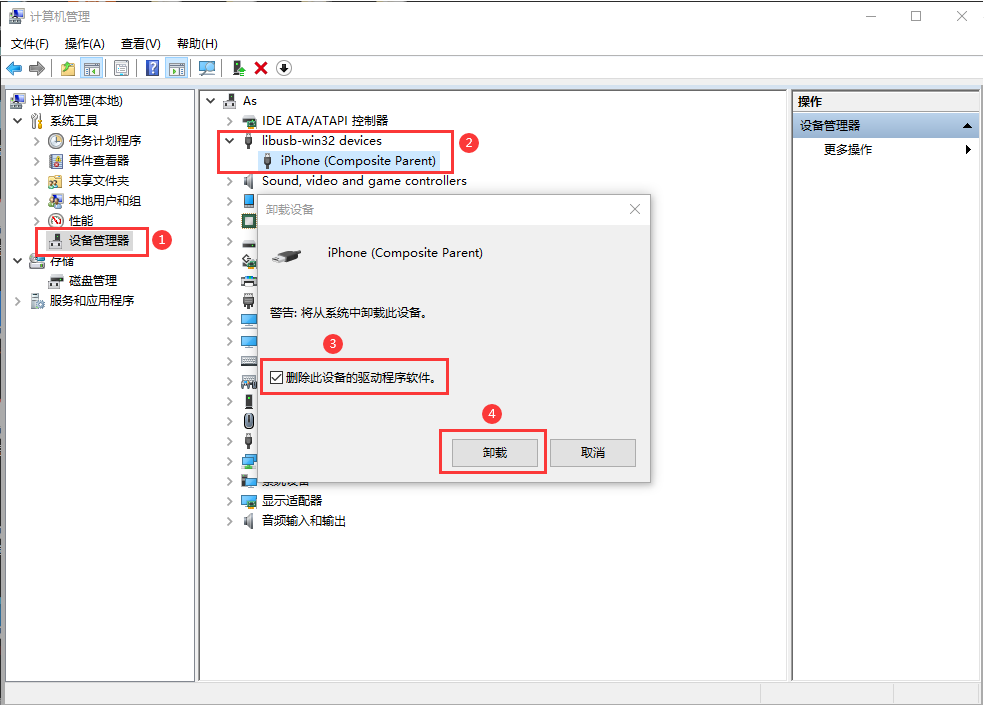The image size is (984, 705).
Task: Collapse the 系统工具 tree node
Action: (x=17, y=121)
